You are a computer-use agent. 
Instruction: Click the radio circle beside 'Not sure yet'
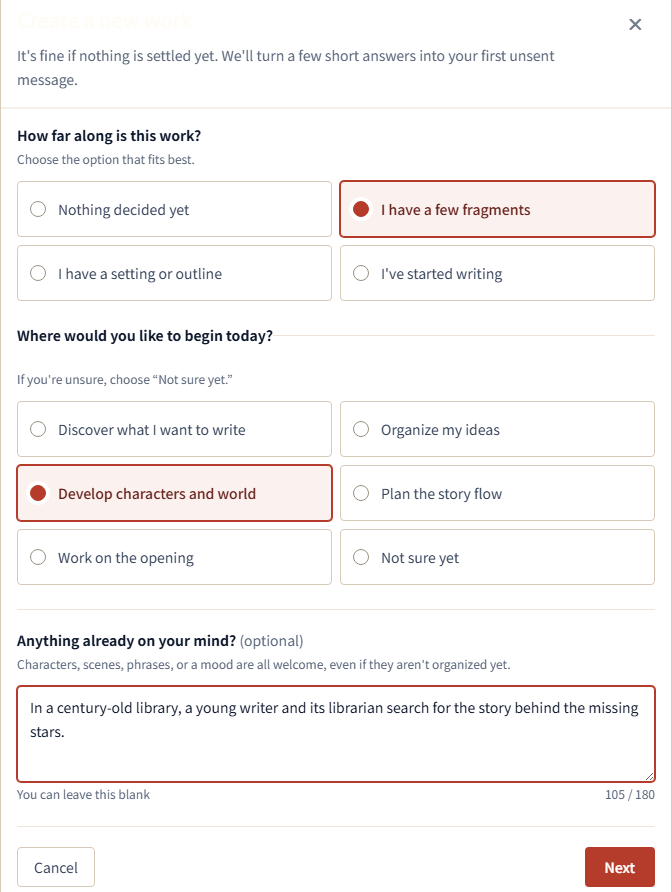coord(361,557)
